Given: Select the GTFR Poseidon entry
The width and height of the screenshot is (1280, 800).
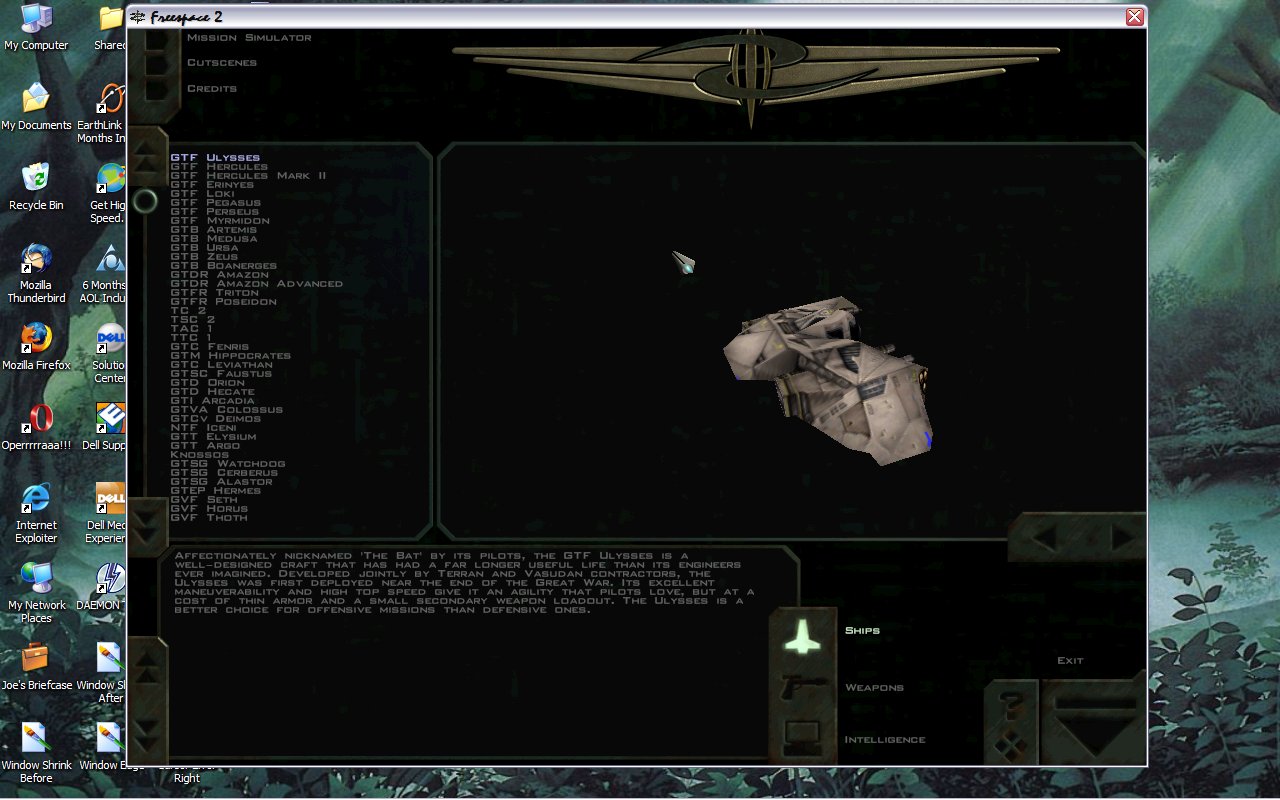Looking at the screenshot, I should (224, 302).
